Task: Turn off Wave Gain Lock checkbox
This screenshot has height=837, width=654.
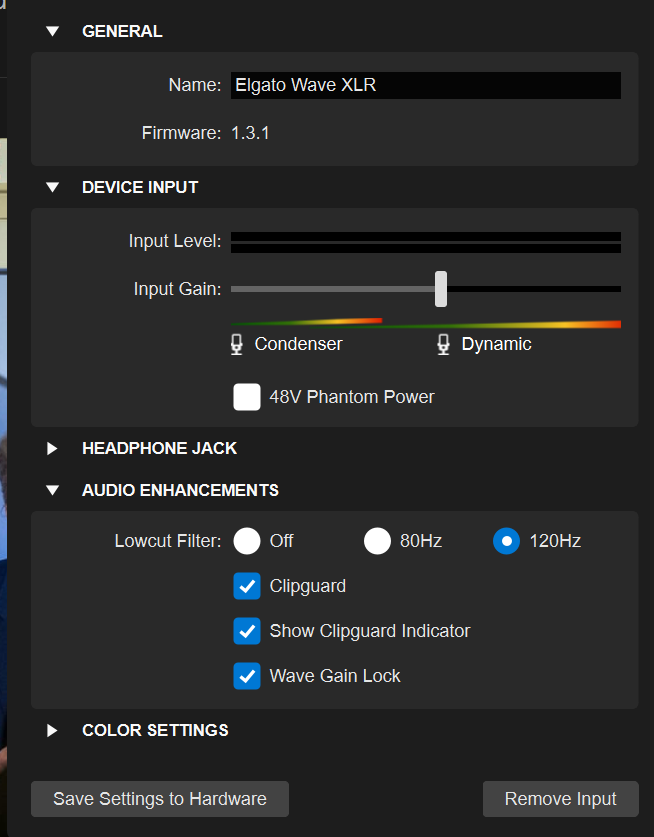Action: [247, 676]
